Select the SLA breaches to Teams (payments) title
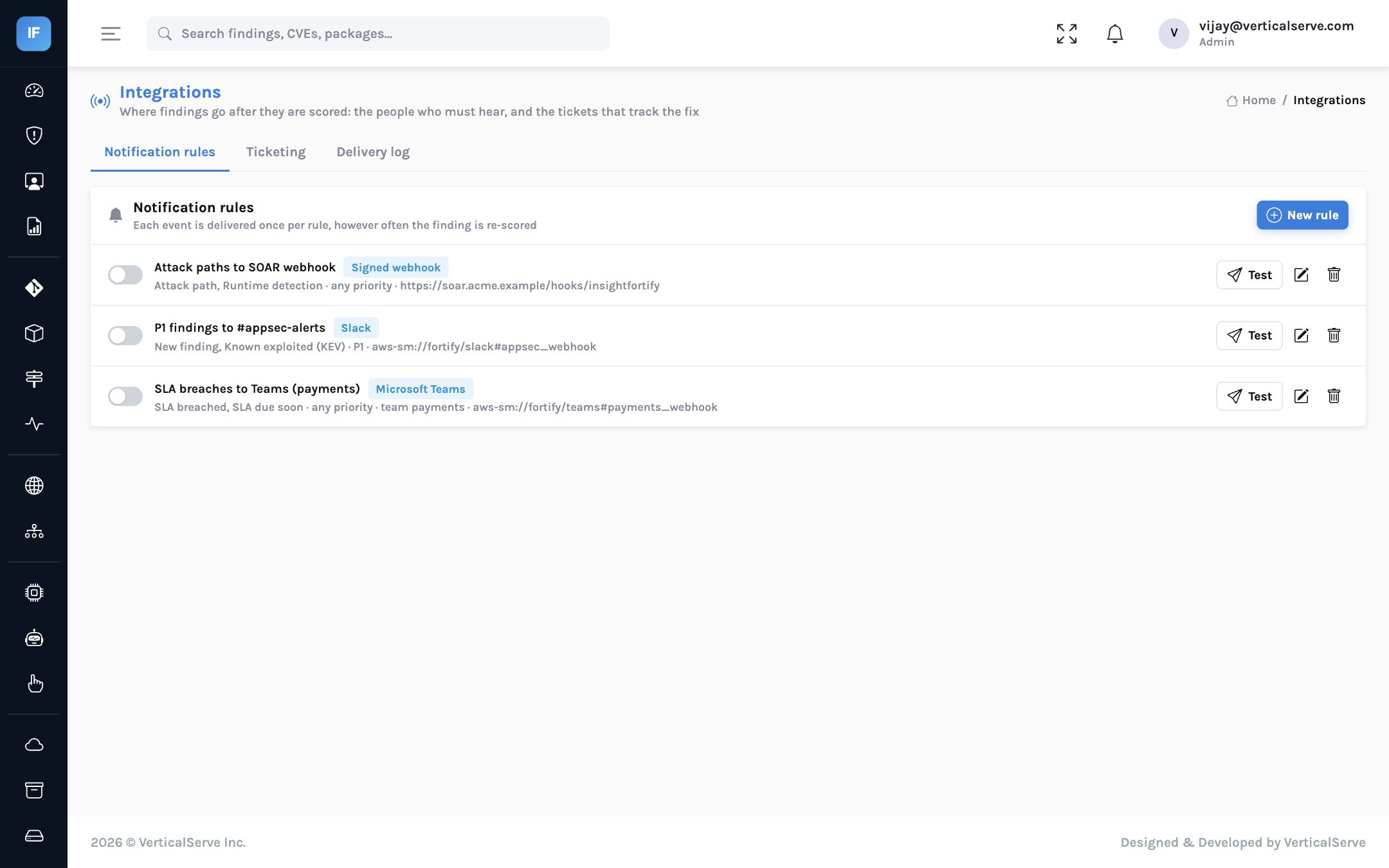 (257, 389)
